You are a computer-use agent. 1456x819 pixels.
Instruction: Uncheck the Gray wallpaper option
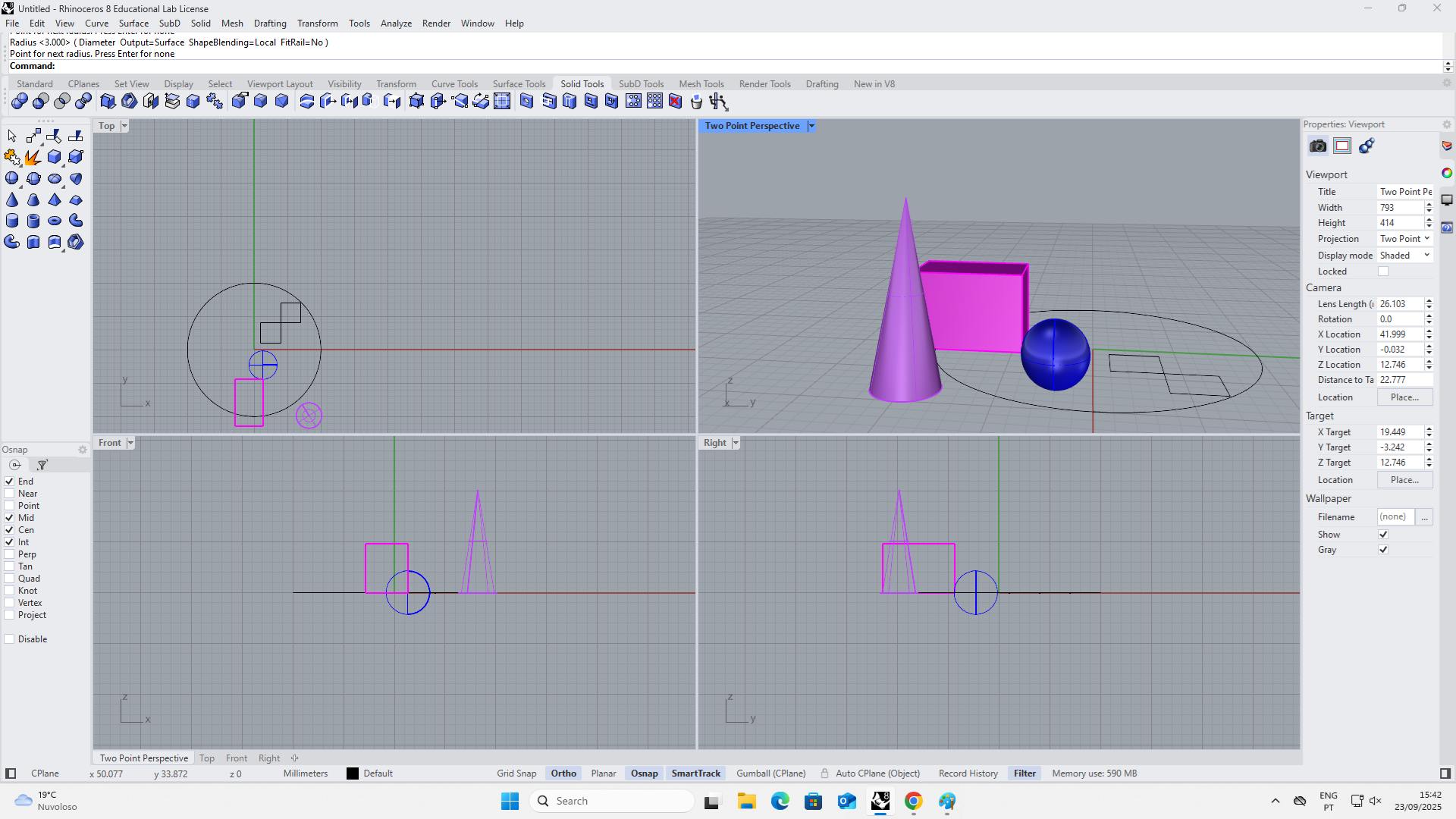(x=1383, y=549)
